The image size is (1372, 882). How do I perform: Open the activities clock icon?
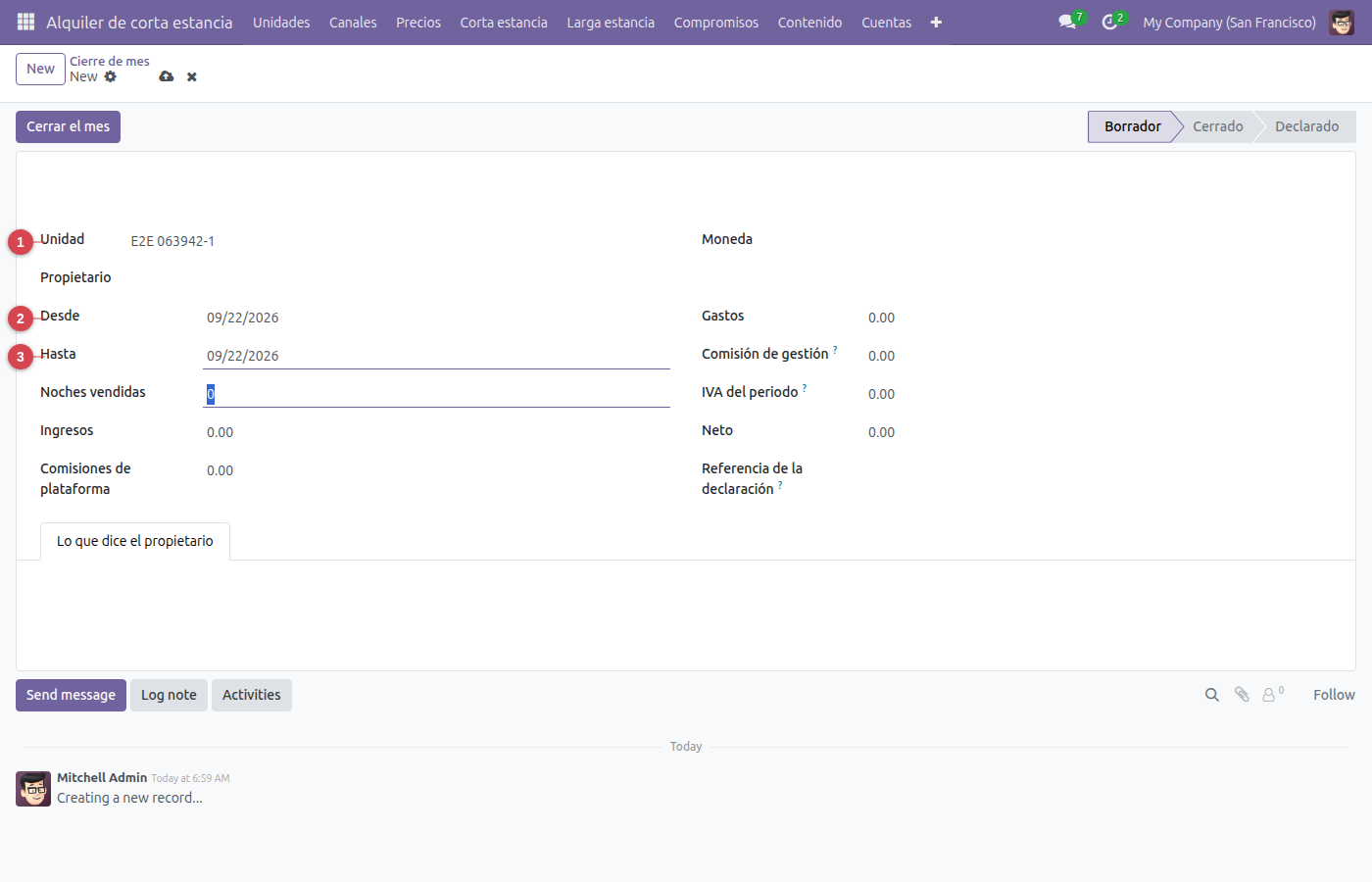pos(1109,22)
